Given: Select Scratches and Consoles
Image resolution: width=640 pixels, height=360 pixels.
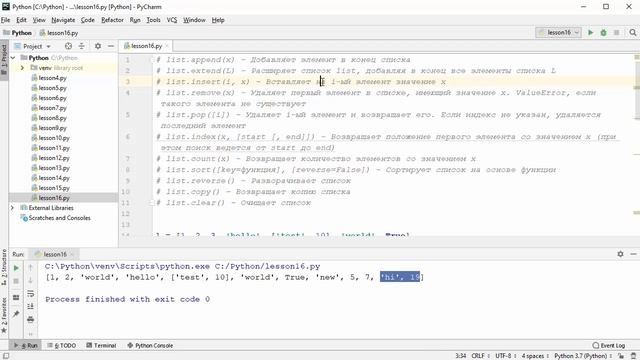Looking at the screenshot, I should (x=59, y=218).
